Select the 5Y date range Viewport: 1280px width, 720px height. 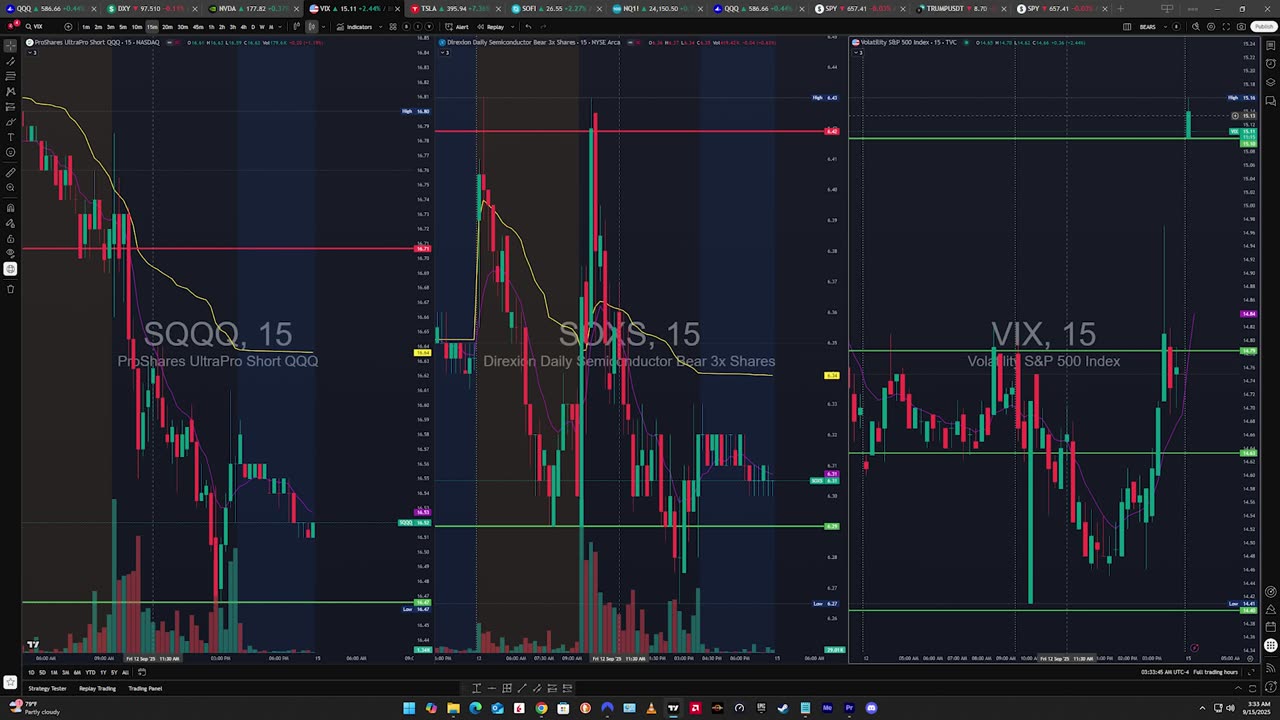(114, 672)
